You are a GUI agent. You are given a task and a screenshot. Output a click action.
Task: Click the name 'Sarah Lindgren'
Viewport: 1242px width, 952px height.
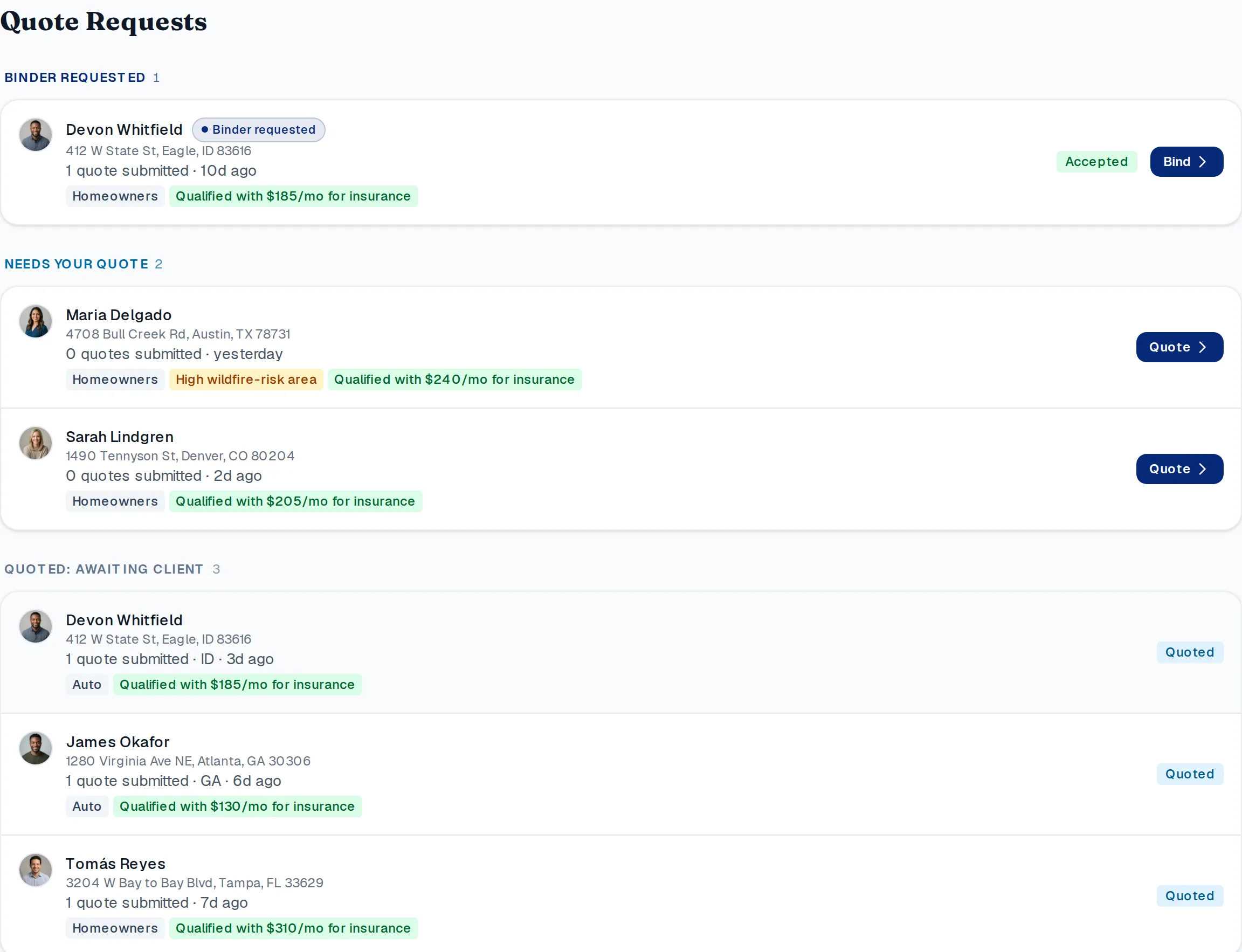(x=120, y=437)
